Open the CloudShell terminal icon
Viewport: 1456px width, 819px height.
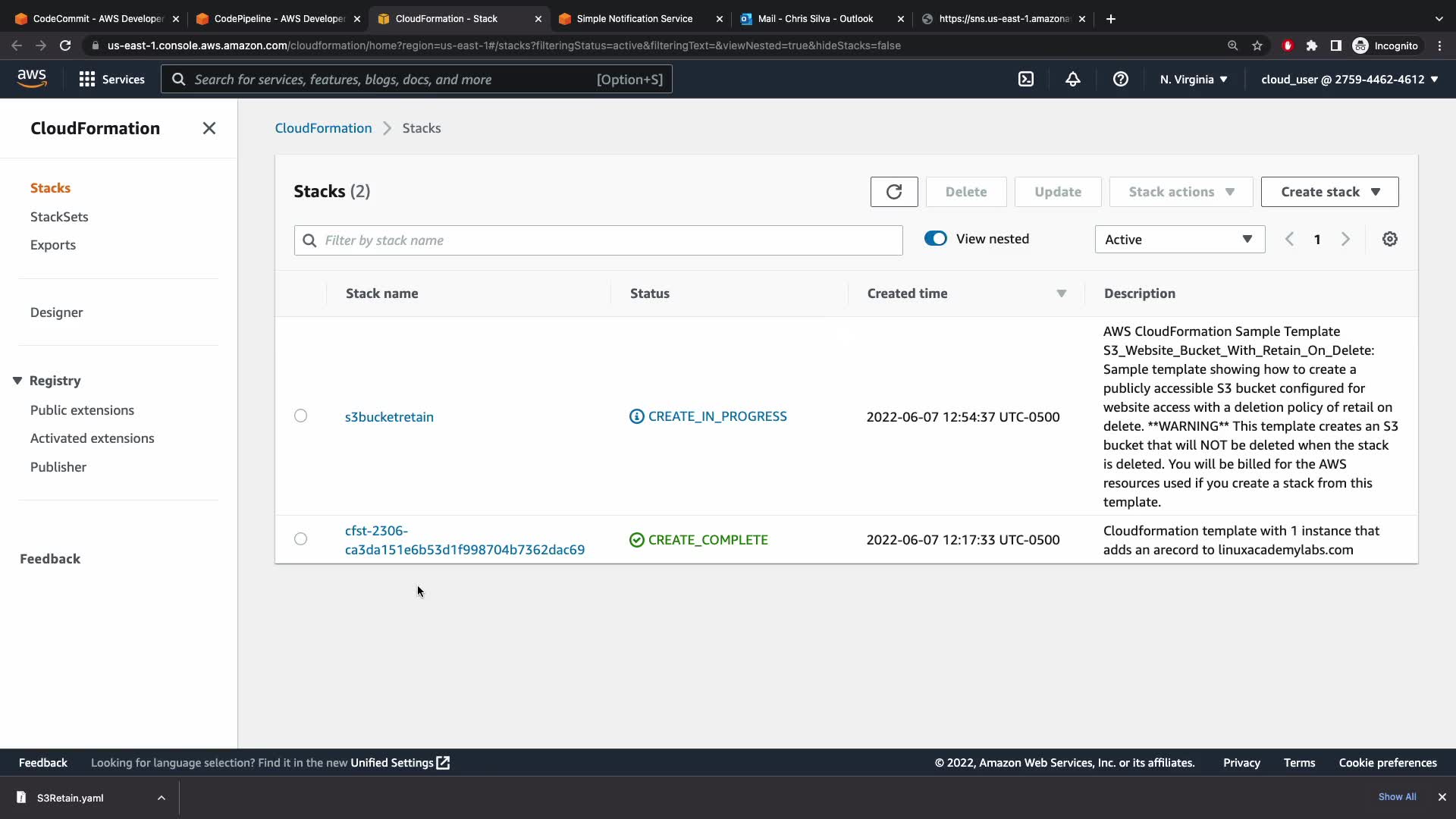click(x=1025, y=79)
